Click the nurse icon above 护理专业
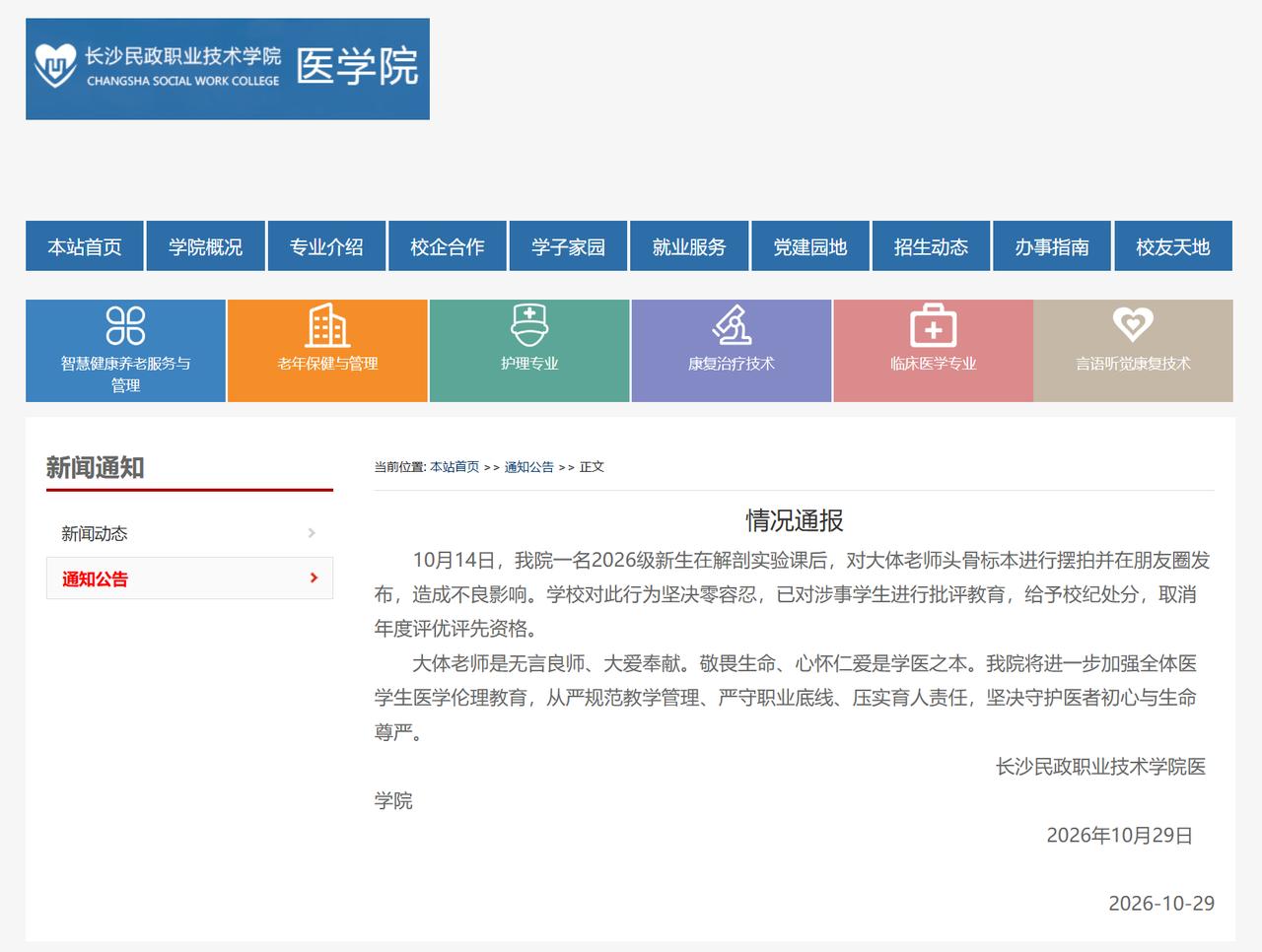The image size is (1262, 952). [x=529, y=325]
